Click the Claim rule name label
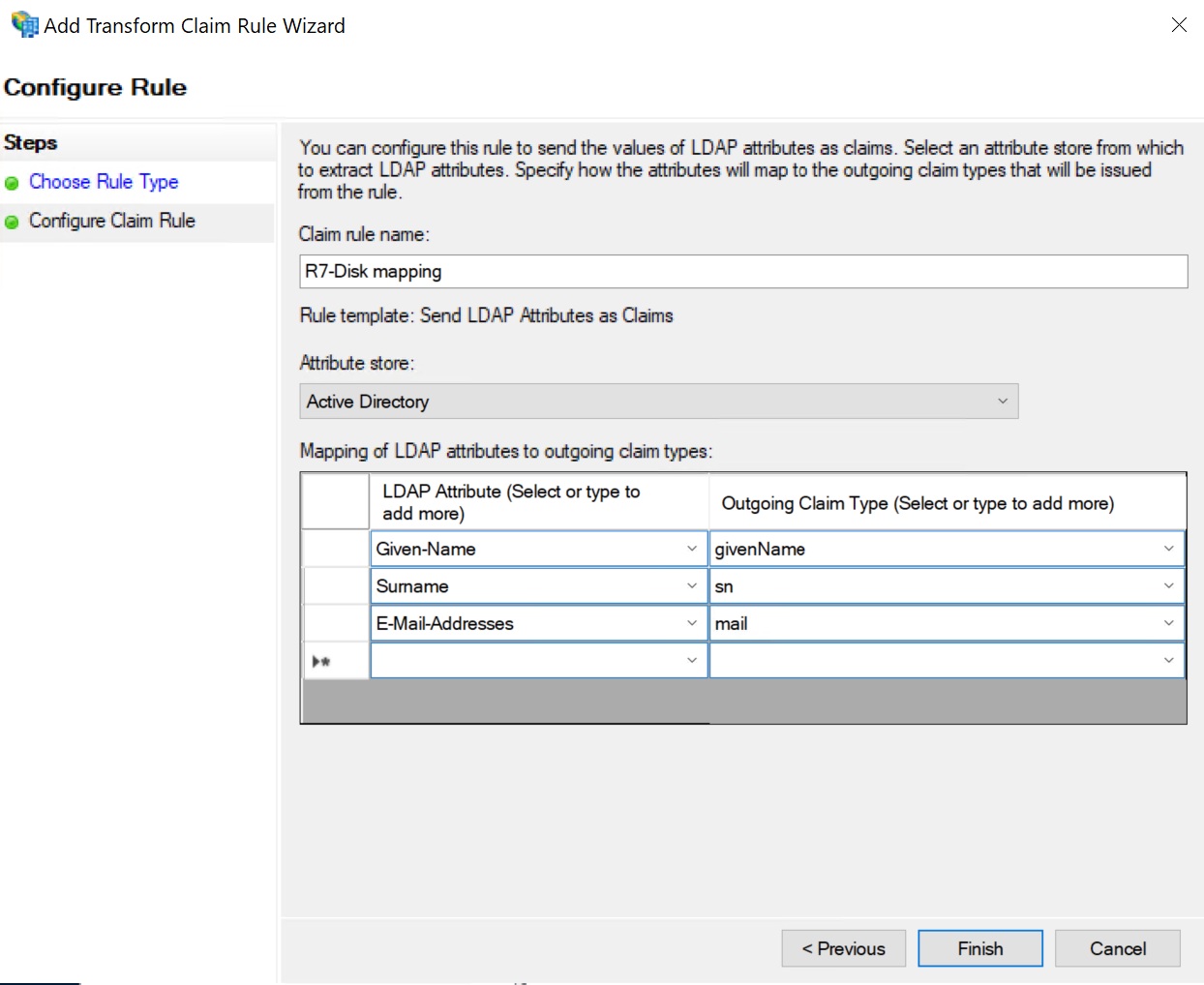1204x985 pixels. click(364, 234)
